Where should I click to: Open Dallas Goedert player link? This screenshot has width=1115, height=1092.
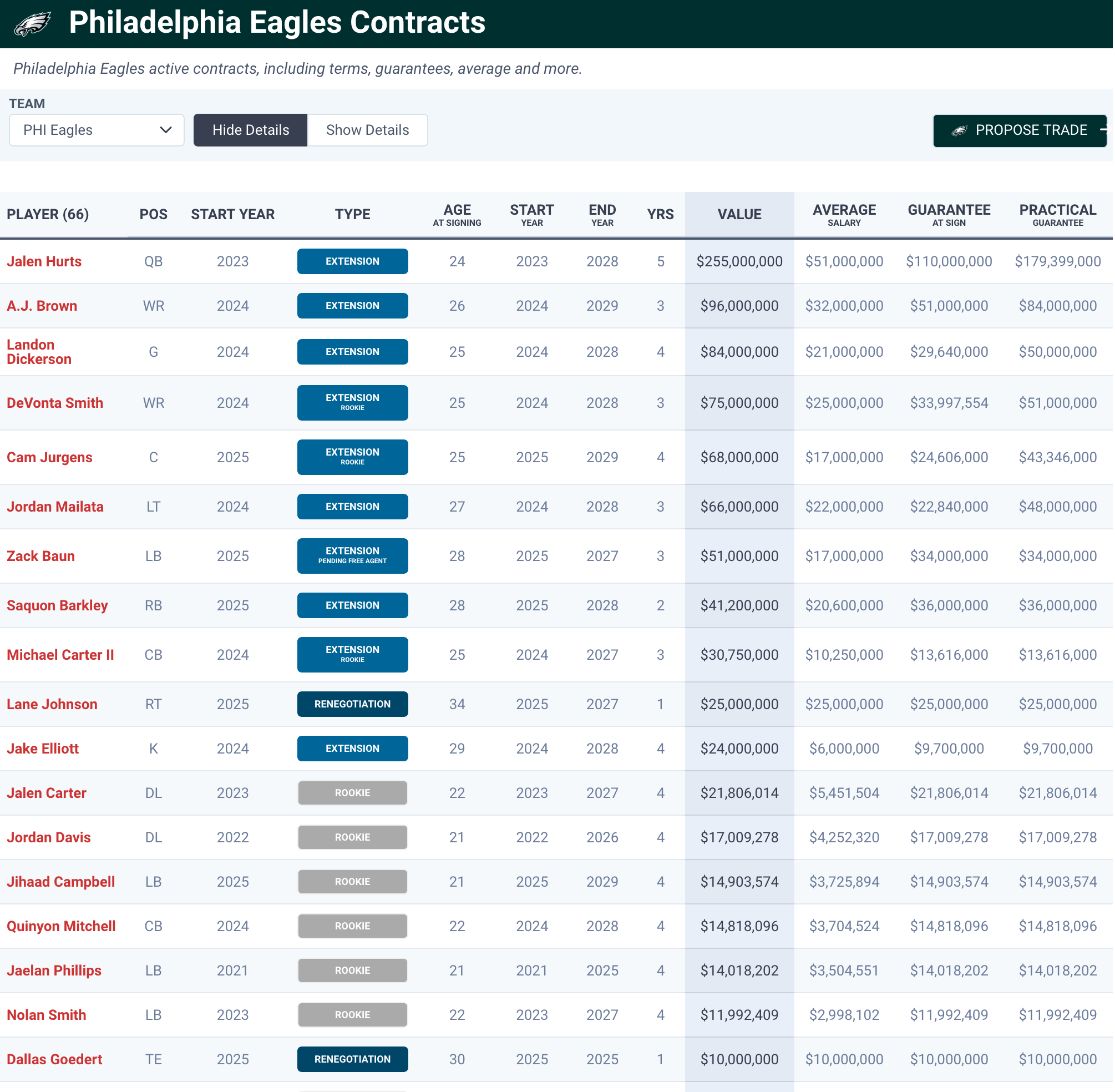54,1060
